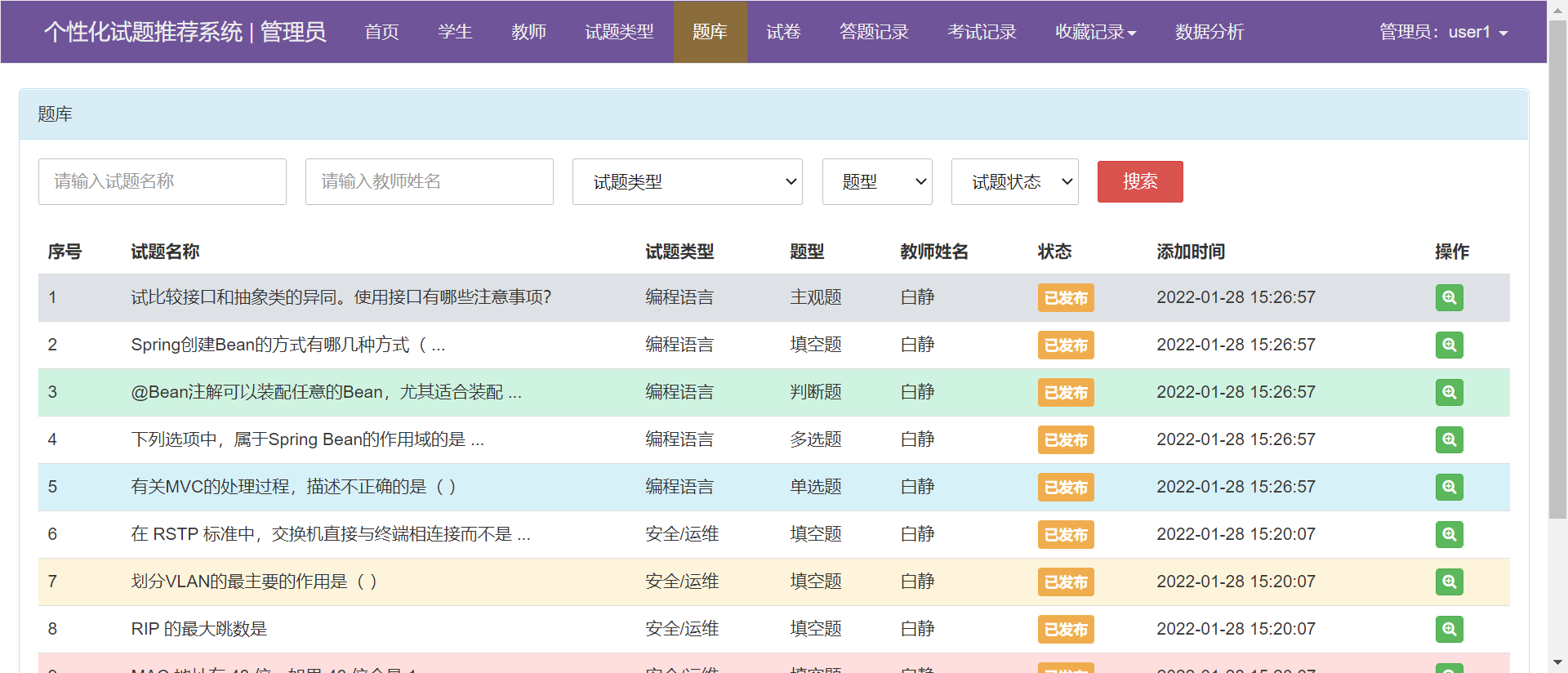1568x673 pixels.
Task: Focus the 请输入教师姓名 input field
Action: tap(430, 181)
